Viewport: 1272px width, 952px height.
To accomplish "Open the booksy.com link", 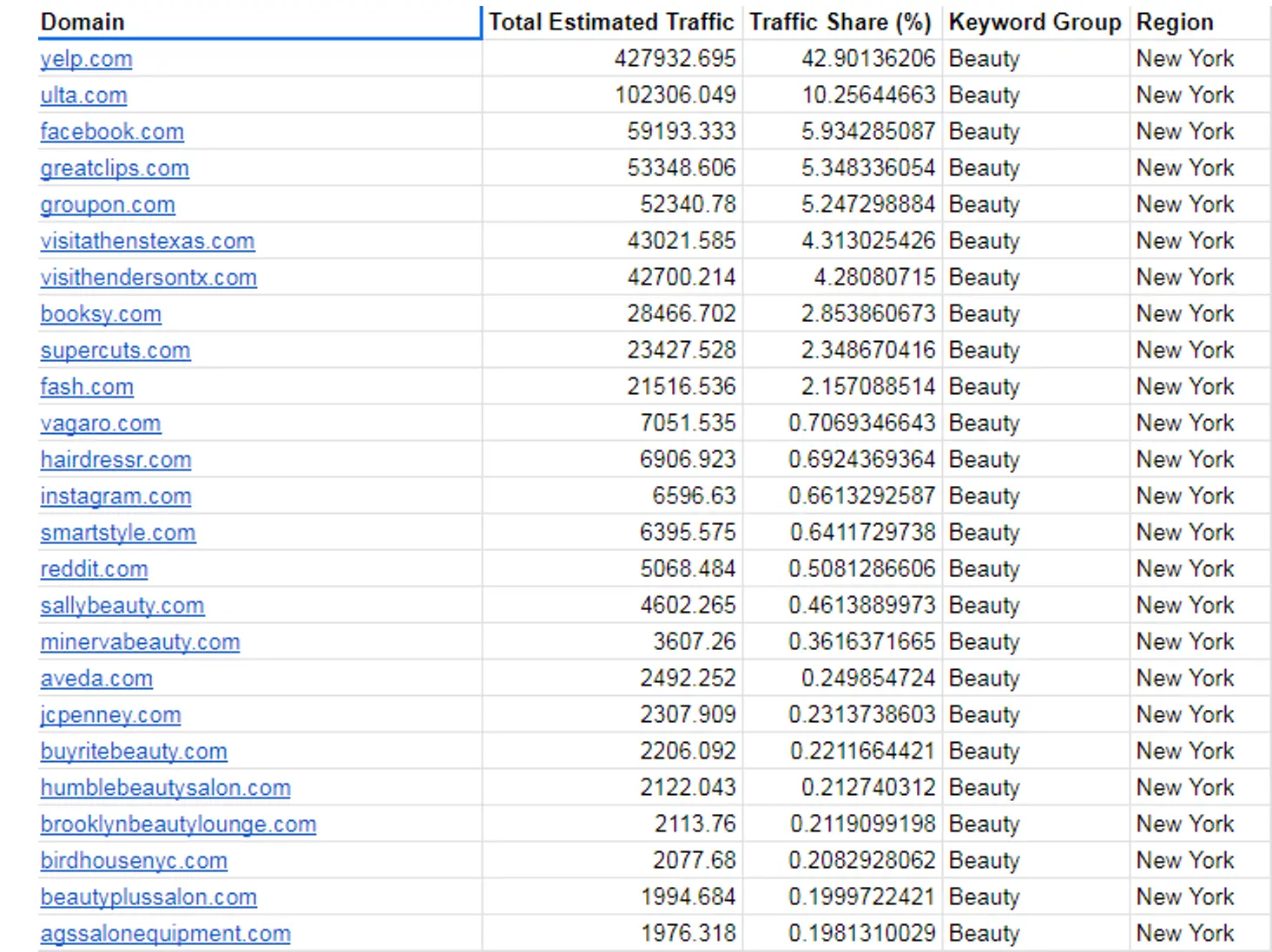I will tap(101, 314).
